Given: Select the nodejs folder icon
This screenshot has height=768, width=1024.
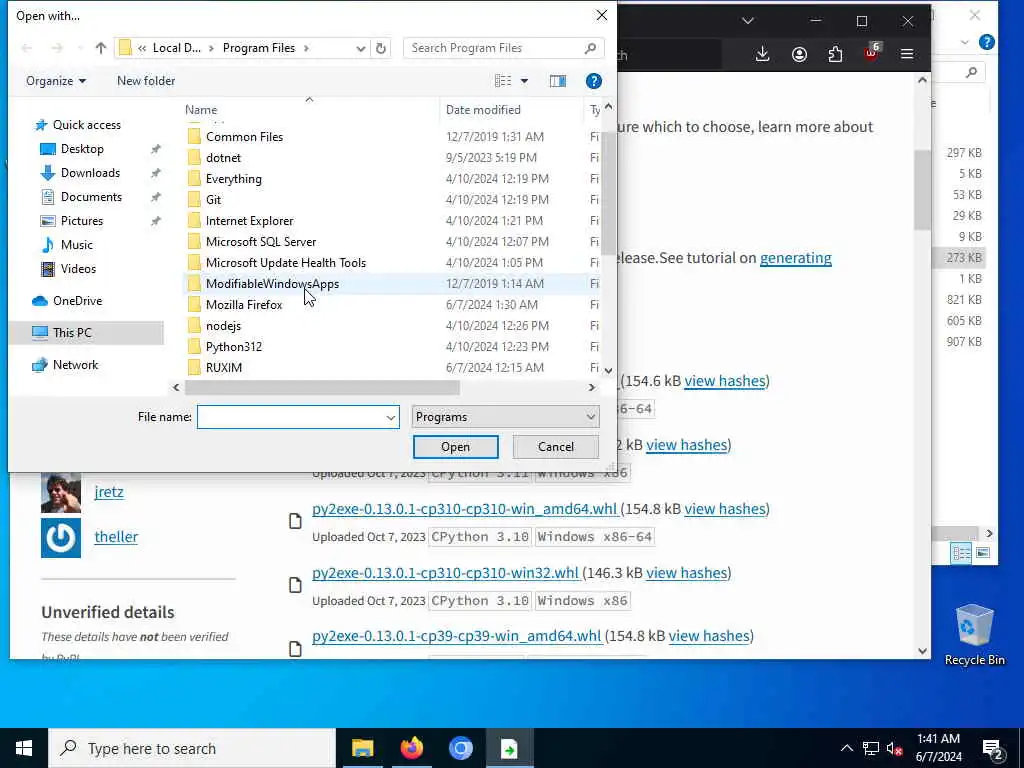Looking at the screenshot, I should 194,325.
